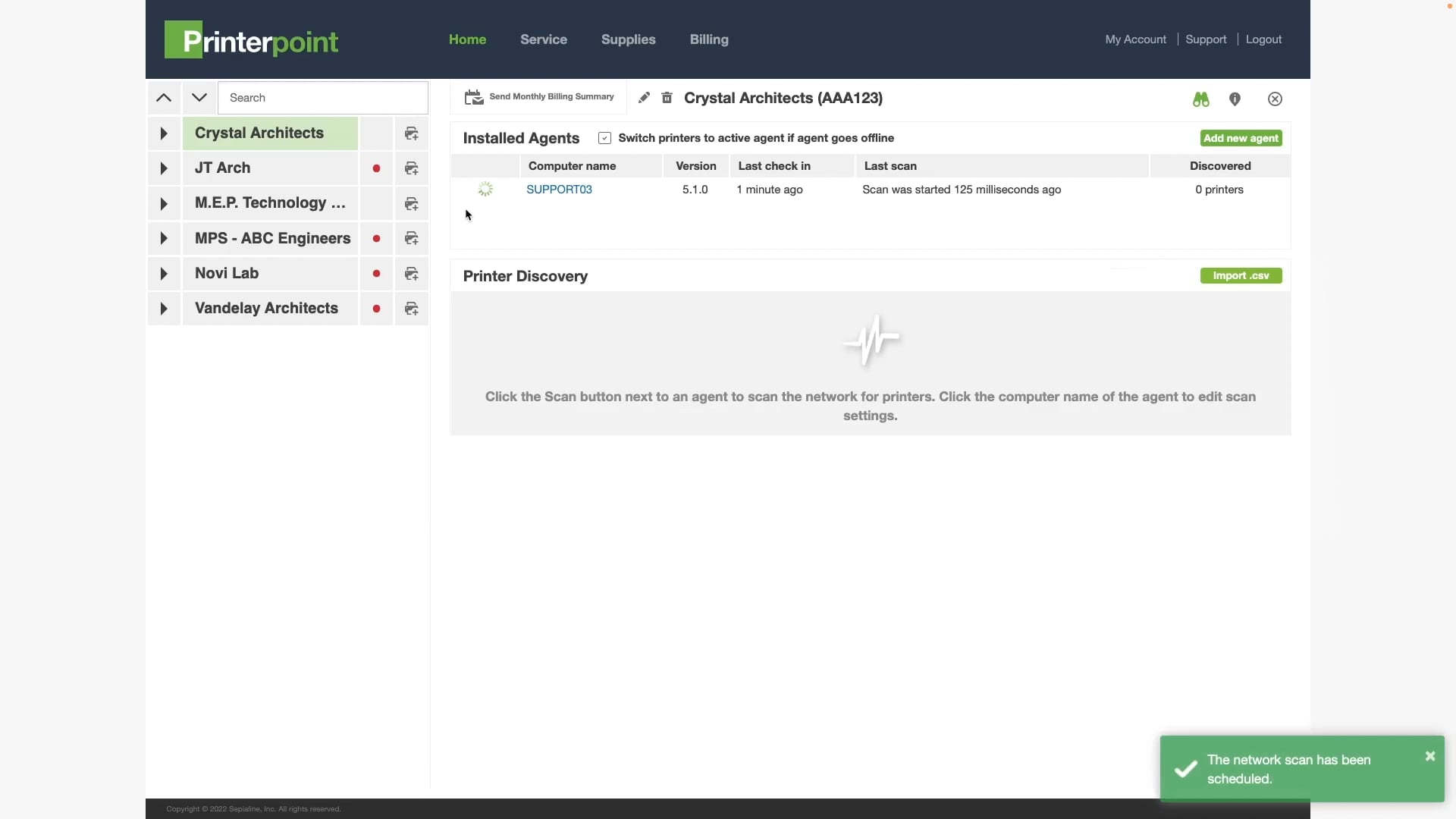Open My Account link
Screen dimensions: 1456x819
(x=1135, y=39)
